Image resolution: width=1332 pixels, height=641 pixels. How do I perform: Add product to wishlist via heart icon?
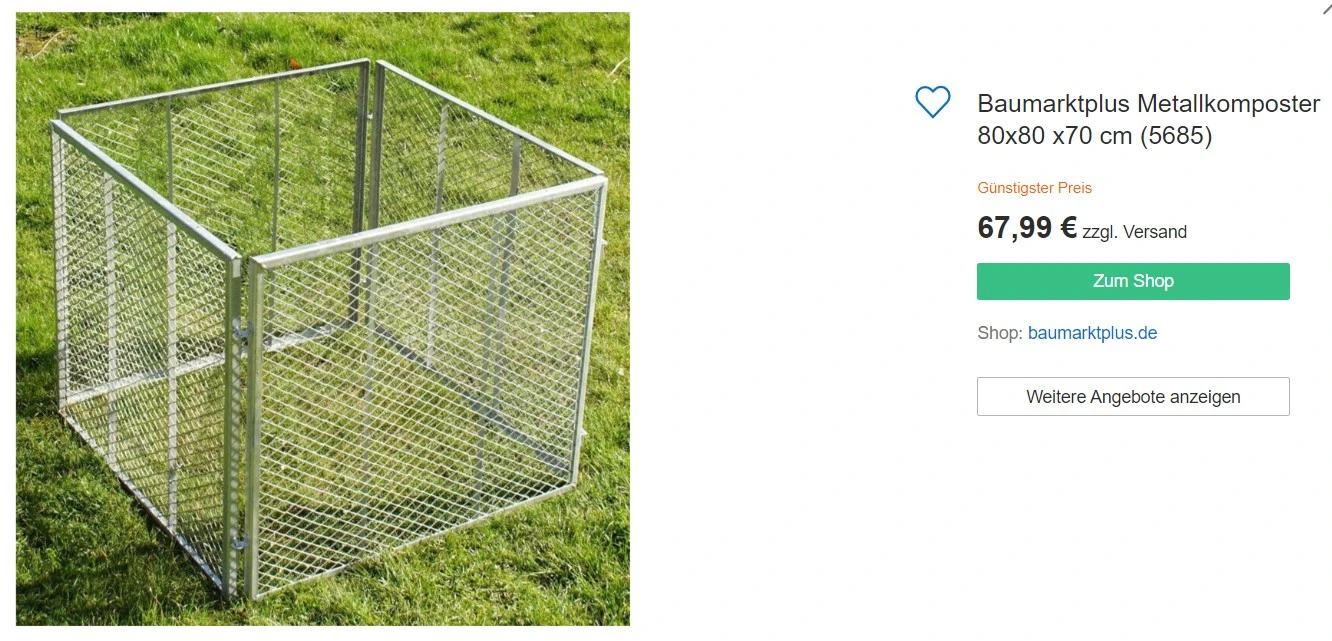click(932, 102)
